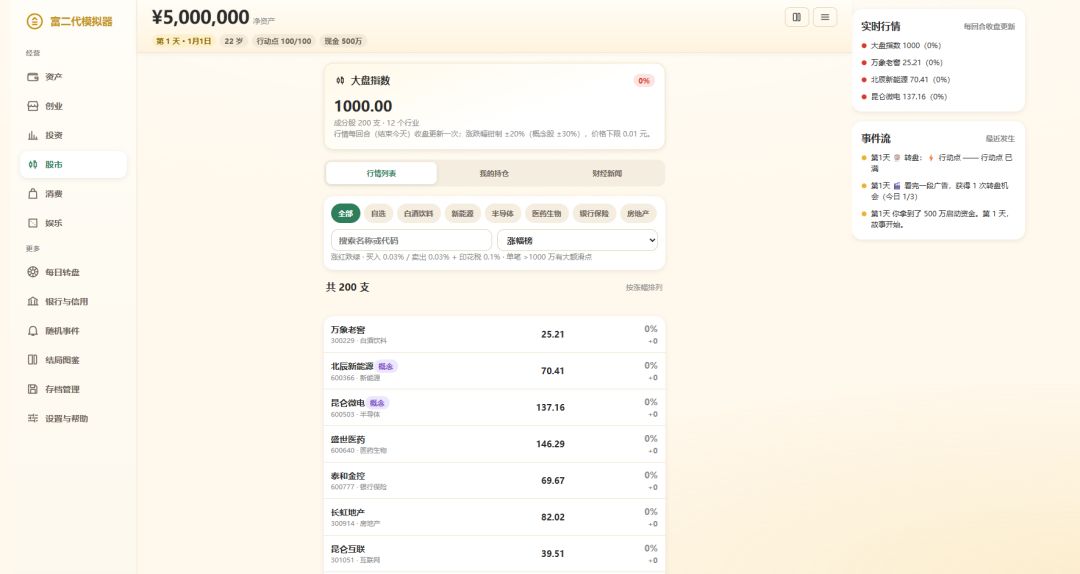Select 股市 candlestick icon in the sidebar
The width and height of the screenshot is (1080, 574).
pyautogui.click(x=32, y=165)
